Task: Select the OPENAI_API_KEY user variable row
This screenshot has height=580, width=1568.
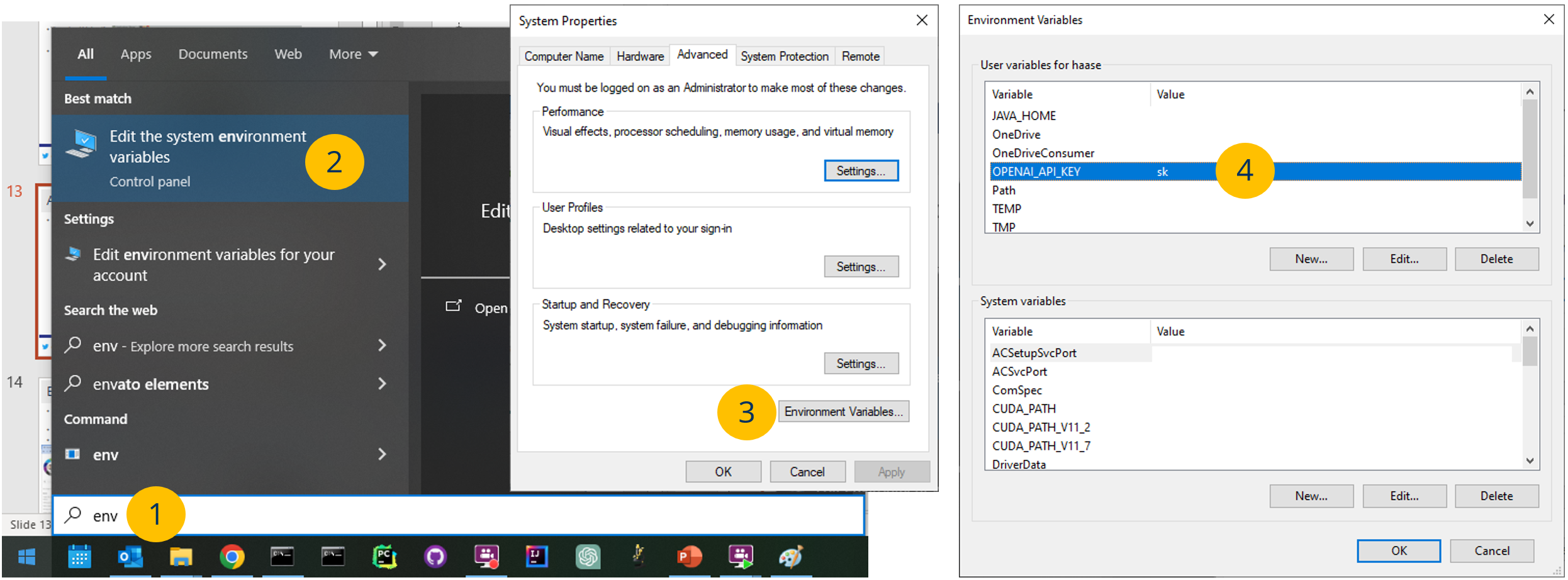Action: tap(1070, 172)
